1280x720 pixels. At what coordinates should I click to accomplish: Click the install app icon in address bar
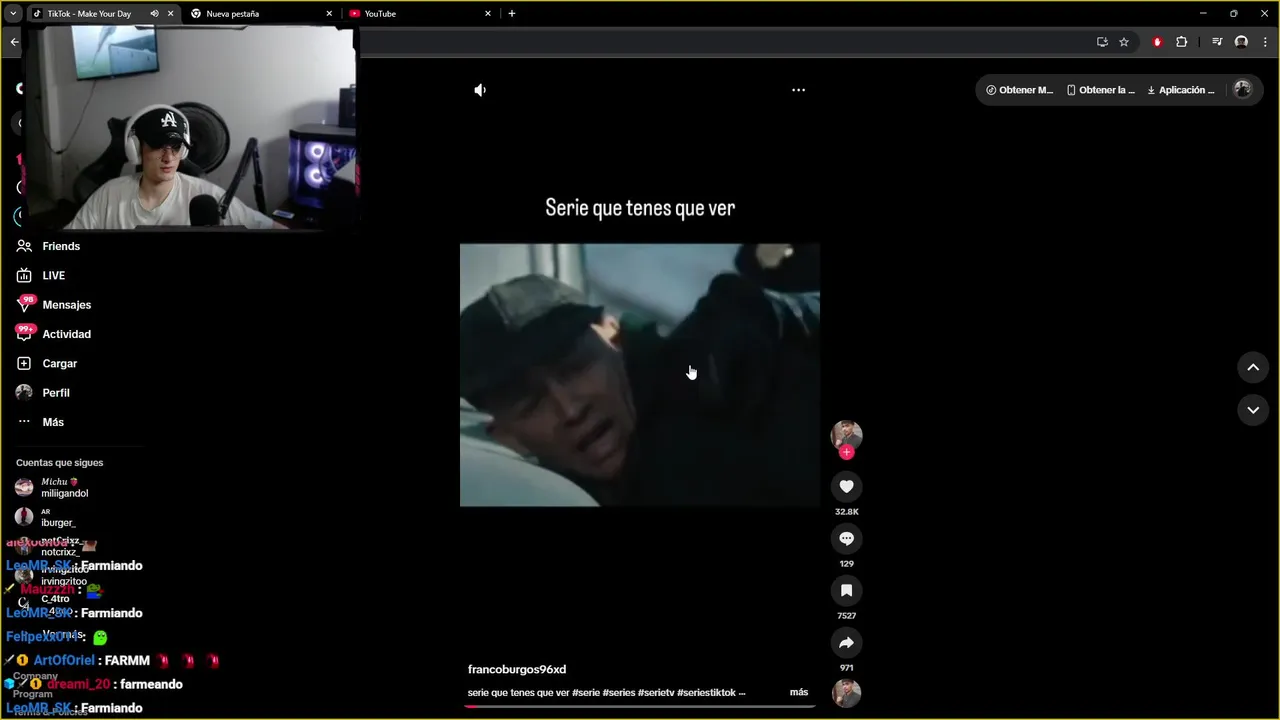pos(1102,42)
